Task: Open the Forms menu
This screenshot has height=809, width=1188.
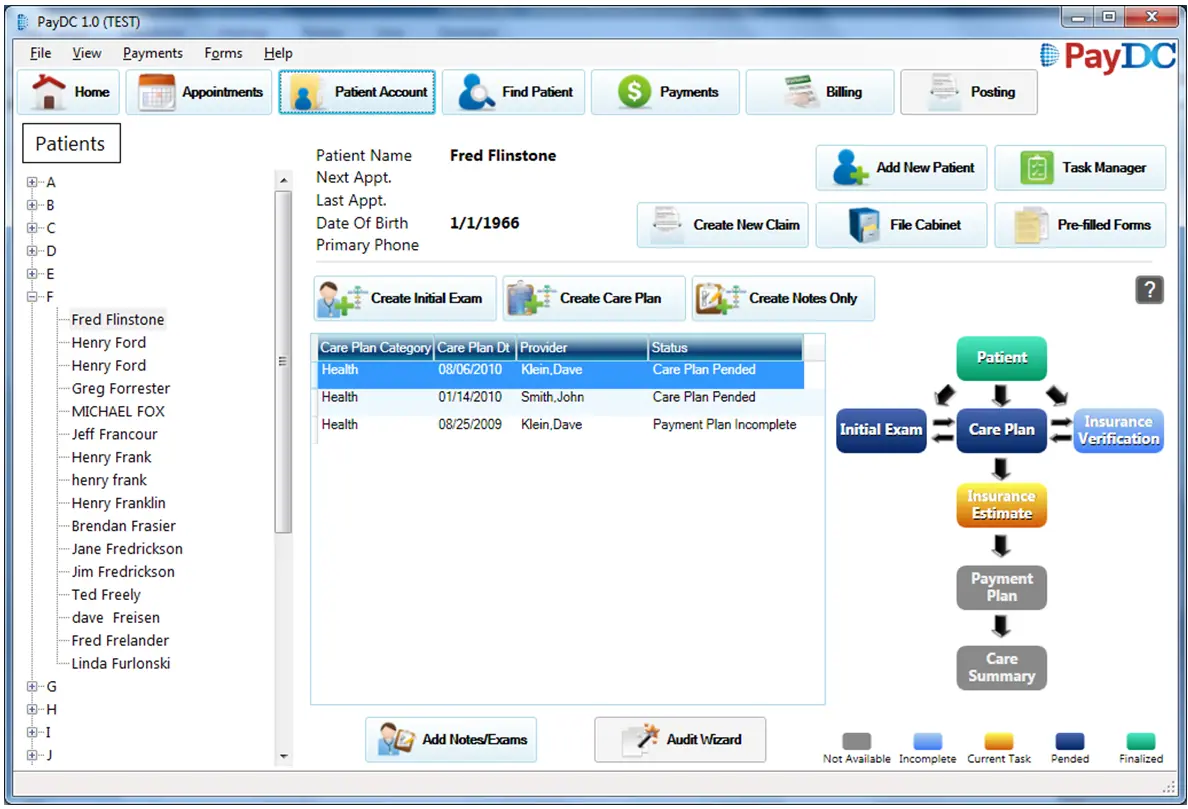Action: [223, 53]
